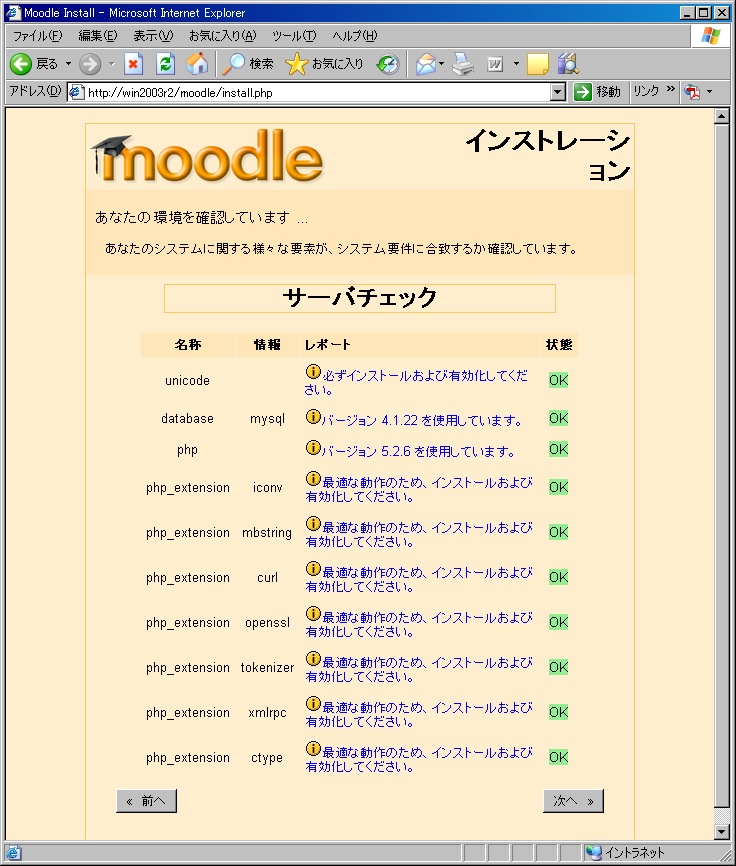Click the 状態 column header
The height and width of the screenshot is (866, 736).
pyautogui.click(x=559, y=345)
